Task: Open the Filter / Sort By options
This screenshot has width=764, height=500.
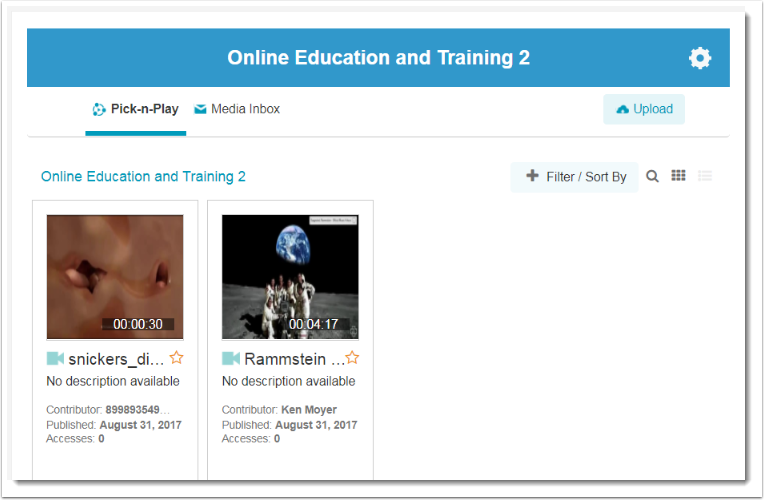Action: pos(574,177)
